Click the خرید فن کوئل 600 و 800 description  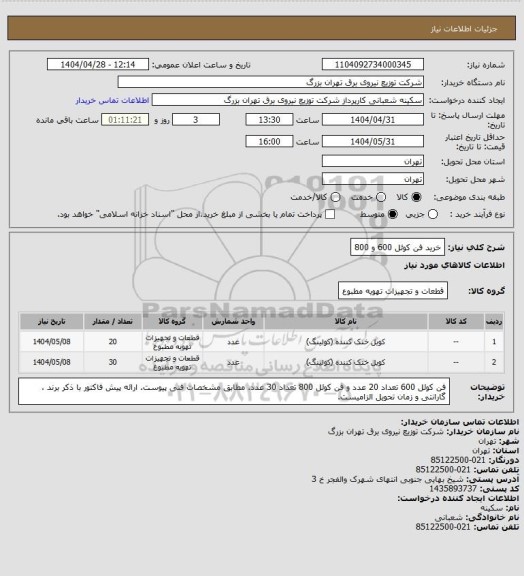pyautogui.click(x=397, y=247)
